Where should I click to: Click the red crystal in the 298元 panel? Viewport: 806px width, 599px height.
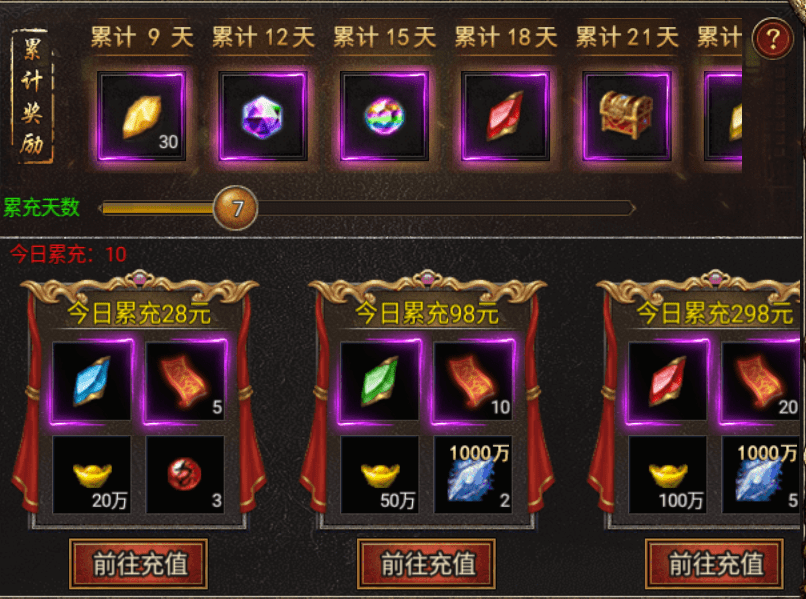pos(667,382)
